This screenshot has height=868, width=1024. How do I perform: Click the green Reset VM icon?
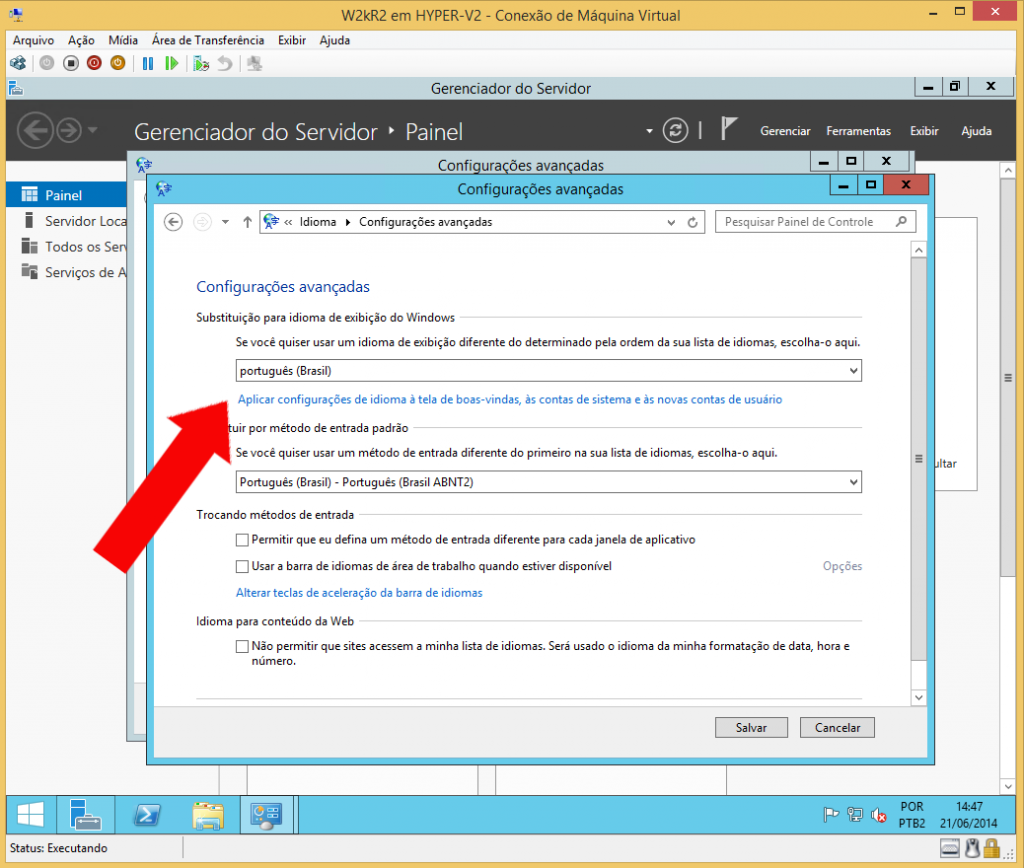(172, 63)
